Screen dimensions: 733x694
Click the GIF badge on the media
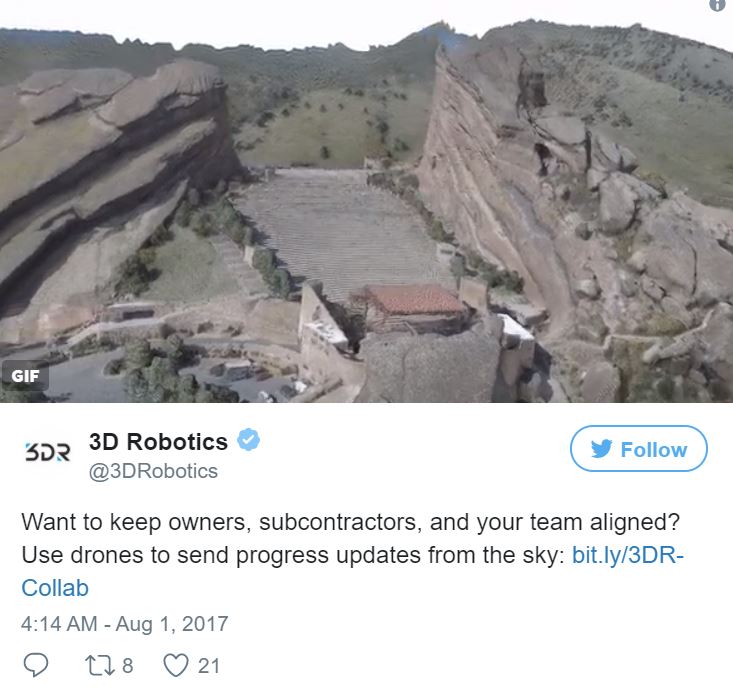click(25, 376)
